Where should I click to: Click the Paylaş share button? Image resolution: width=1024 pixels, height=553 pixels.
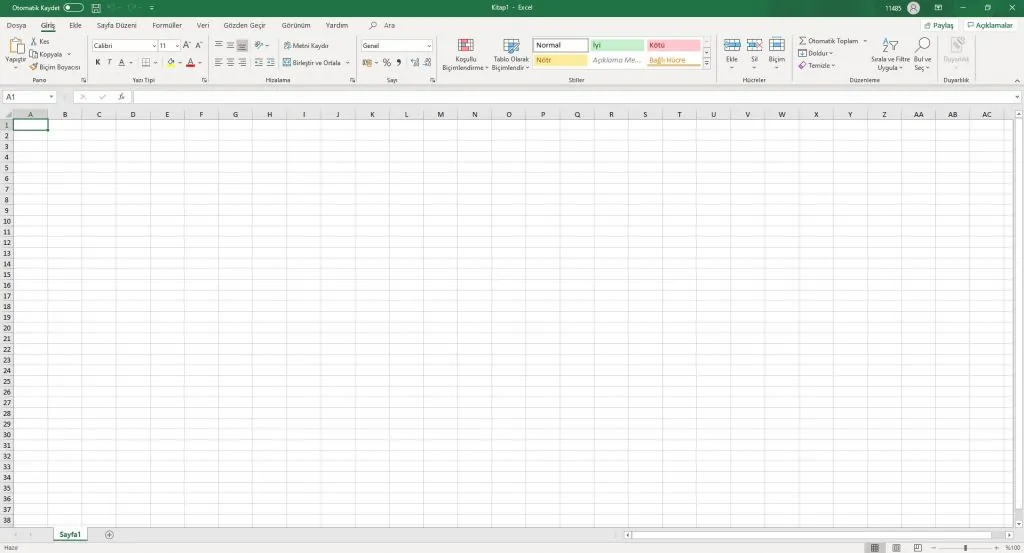coord(938,25)
